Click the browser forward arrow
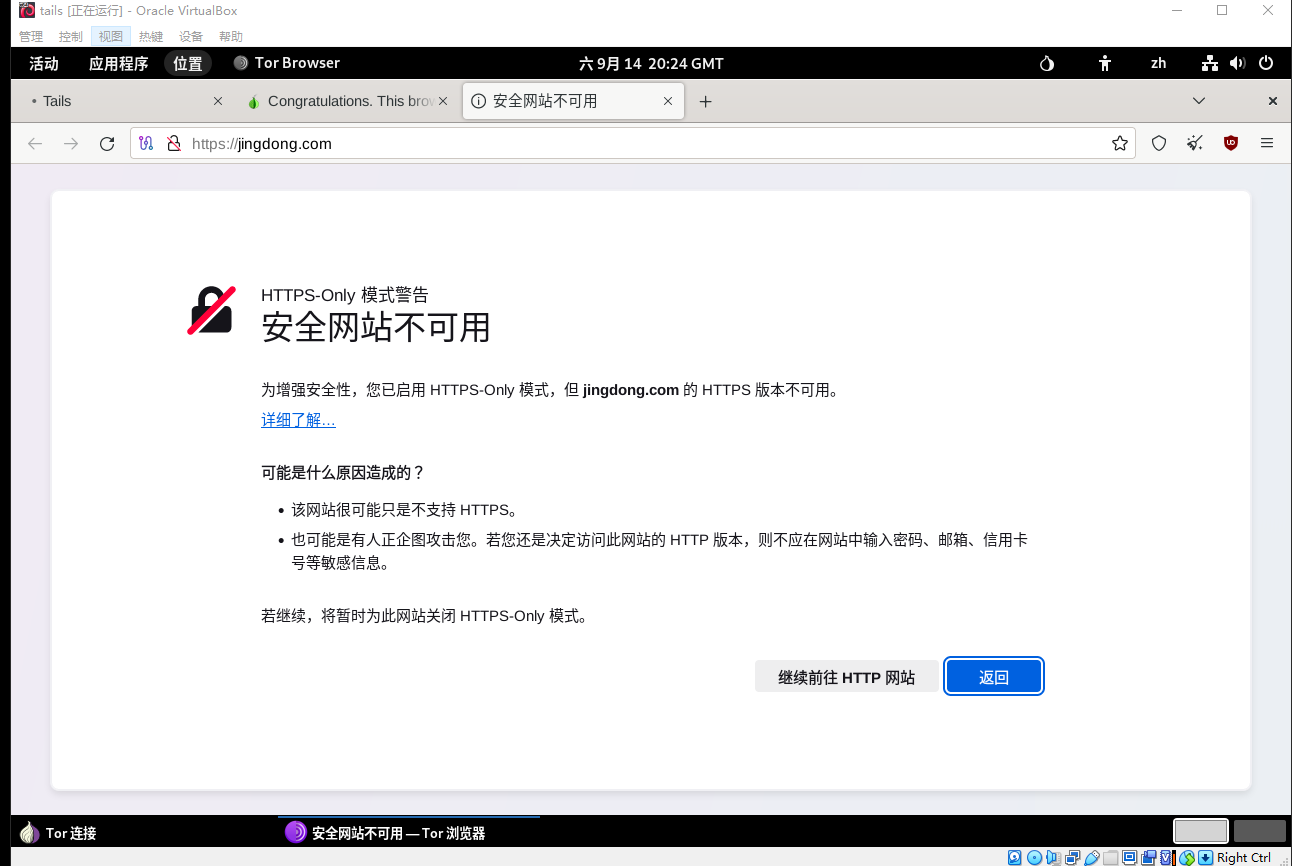The height and width of the screenshot is (866, 1292). [x=71, y=143]
